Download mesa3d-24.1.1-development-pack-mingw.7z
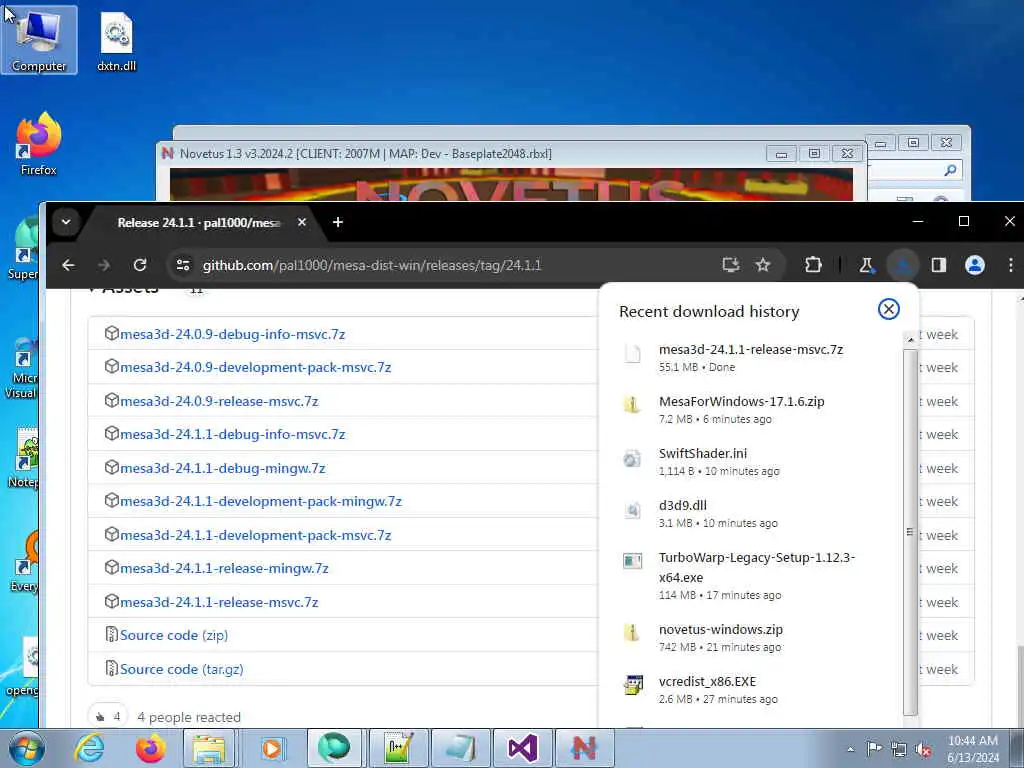This screenshot has width=1024, height=768. point(261,502)
